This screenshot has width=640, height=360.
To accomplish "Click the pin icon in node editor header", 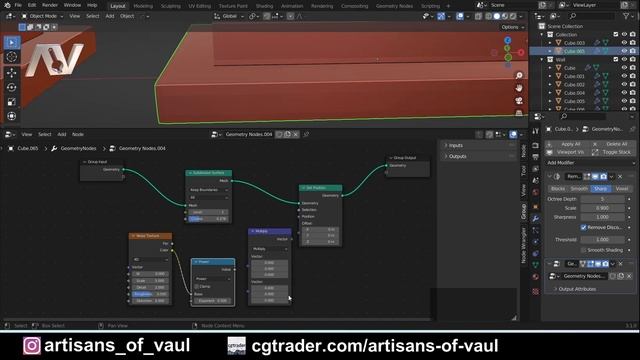I will pos(306,134).
